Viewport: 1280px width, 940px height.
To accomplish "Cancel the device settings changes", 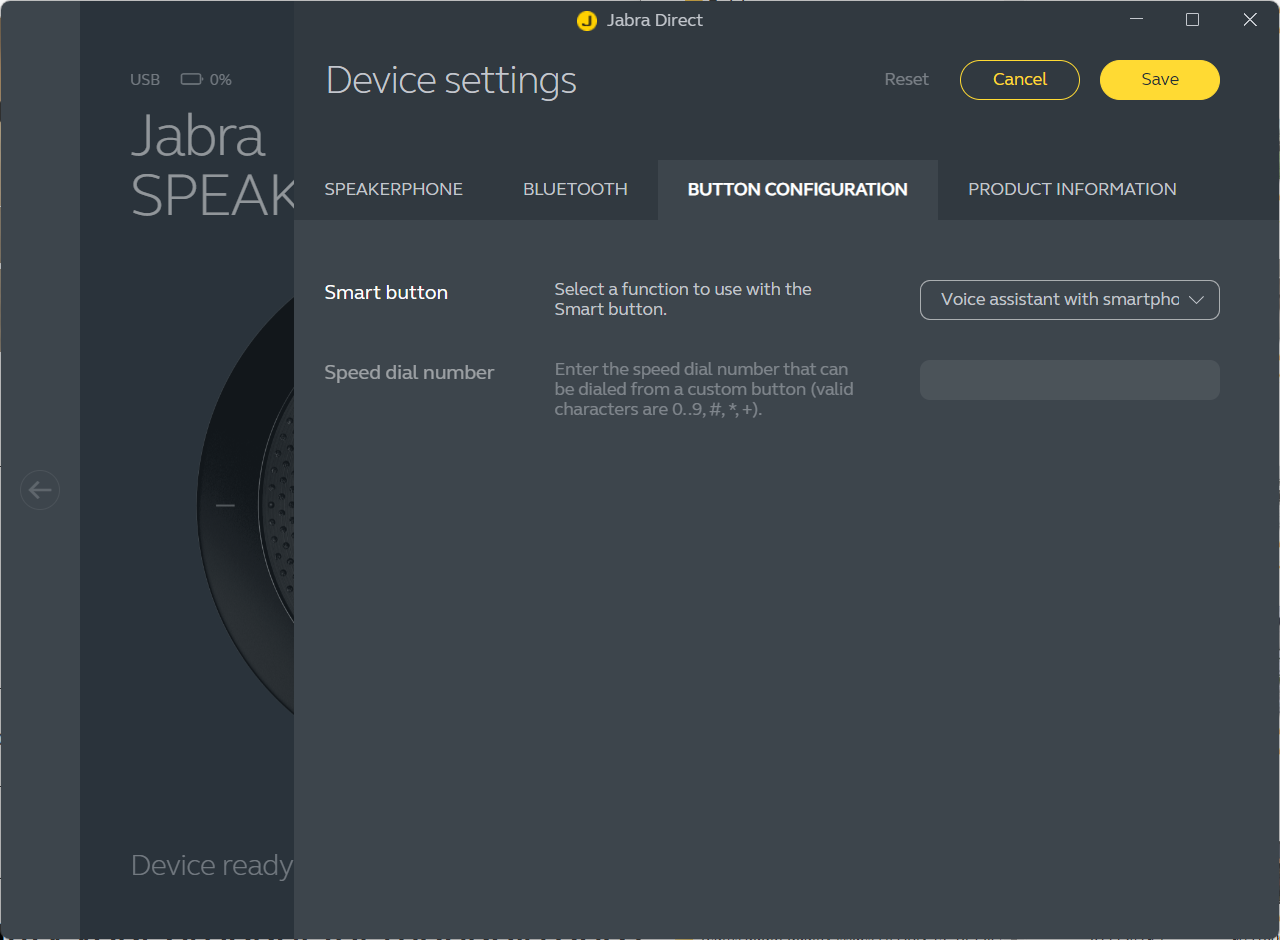I will coord(1019,80).
